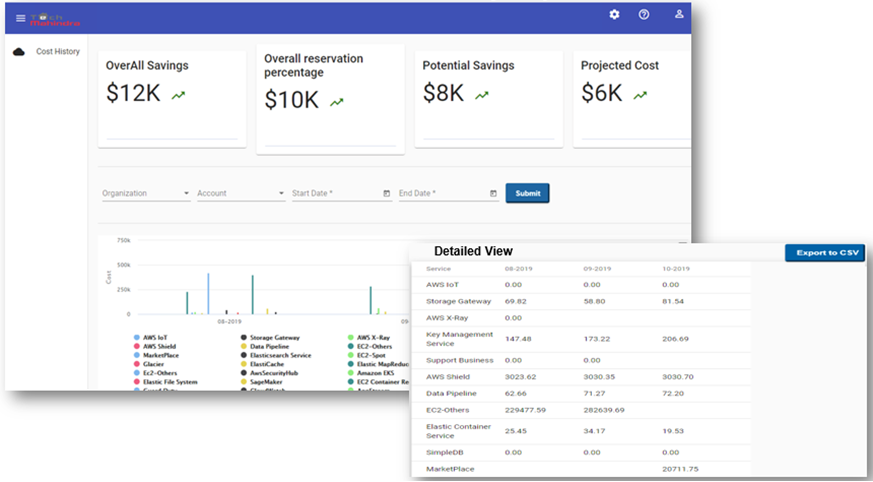Click the MarketPlace legend color dot
This screenshot has height=482, width=873.
pos(136,355)
